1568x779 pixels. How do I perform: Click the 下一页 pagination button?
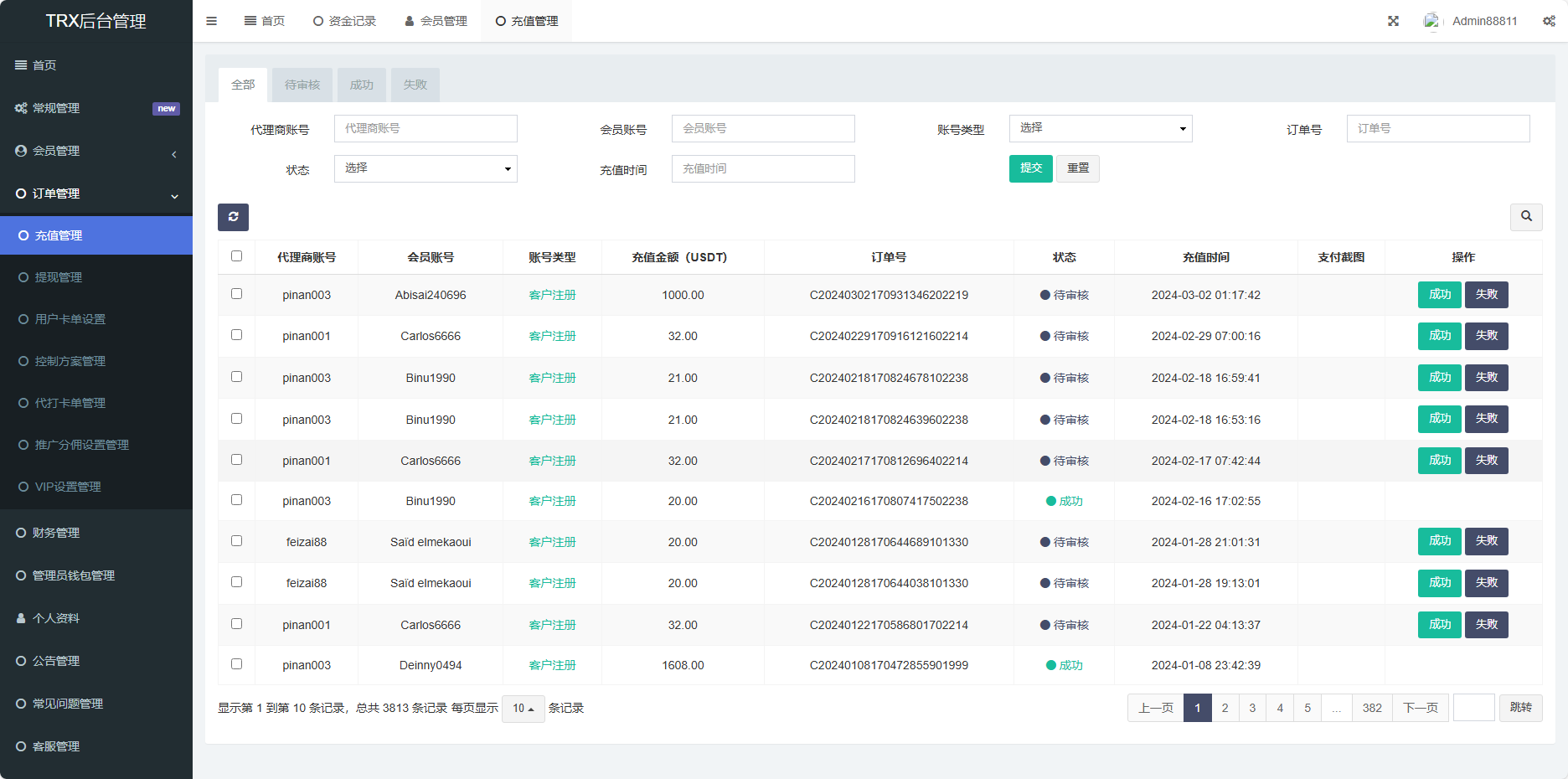[x=1421, y=708]
